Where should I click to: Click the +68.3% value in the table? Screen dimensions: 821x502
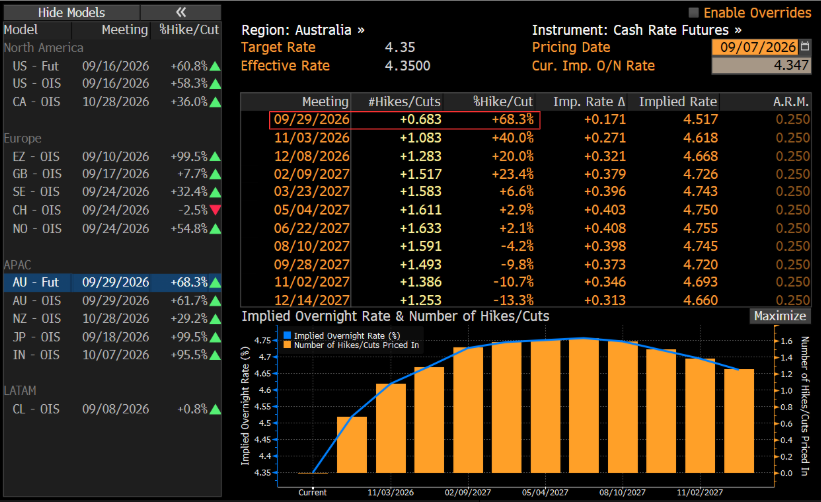point(512,119)
